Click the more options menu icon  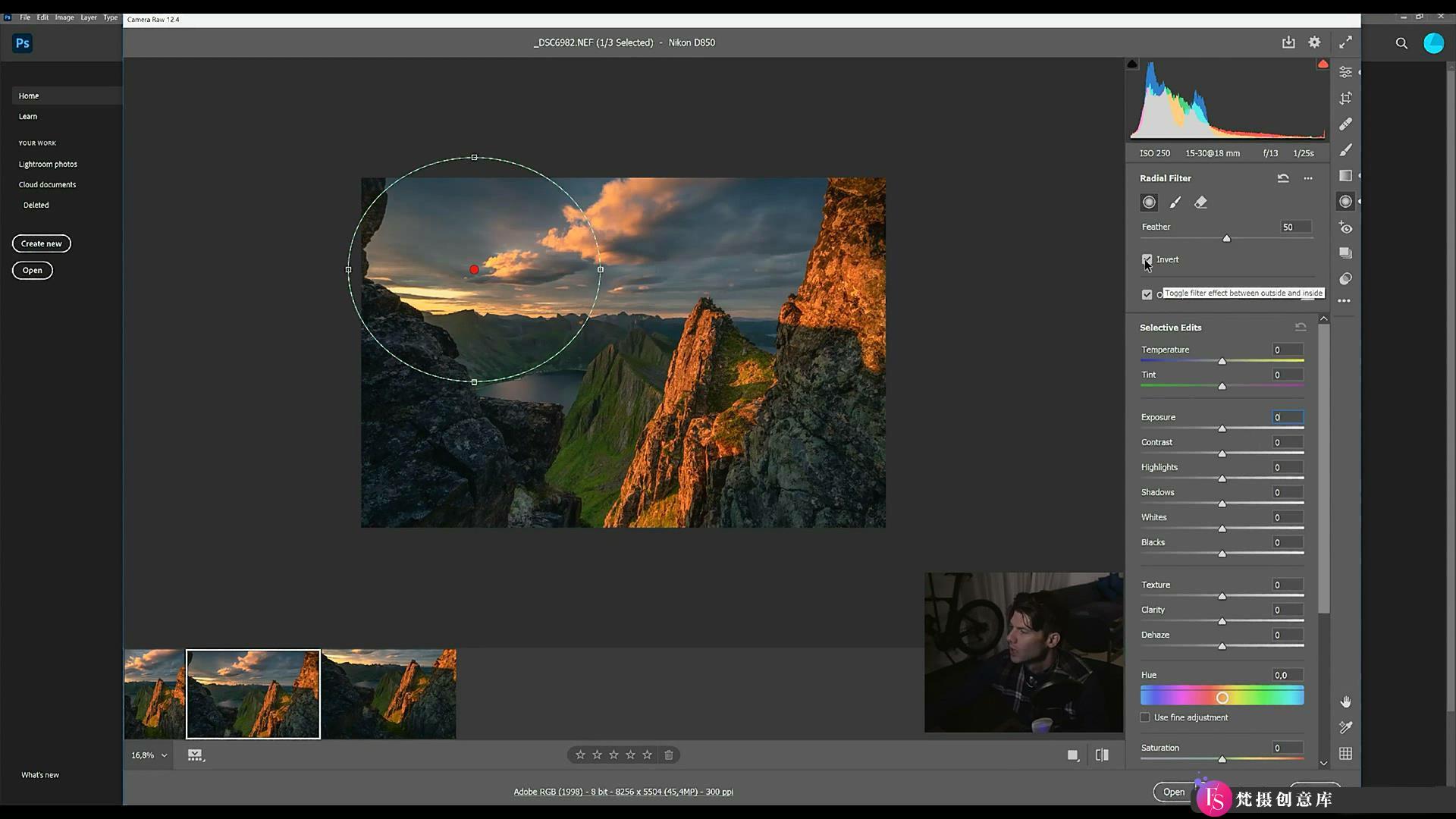(x=1307, y=178)
